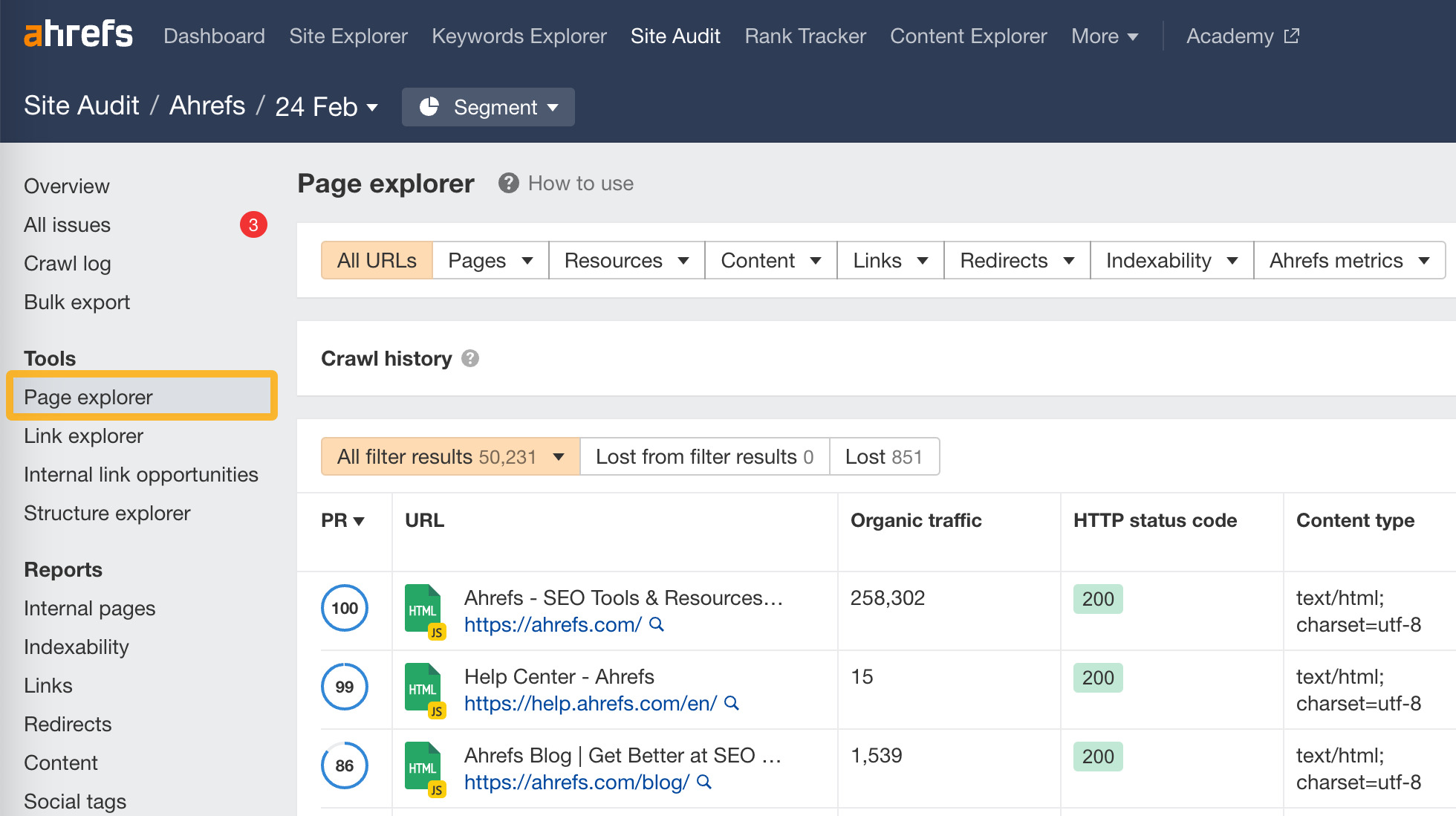This screenshot has width=1456, height=816.
Task: Click the red issues badge showing 3
Action: (253, 224)
